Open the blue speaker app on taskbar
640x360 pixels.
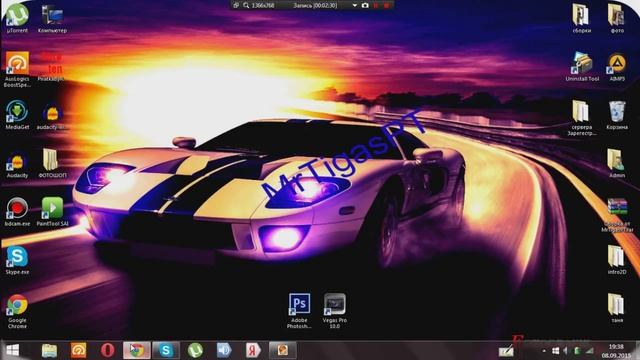coord(224,350)
